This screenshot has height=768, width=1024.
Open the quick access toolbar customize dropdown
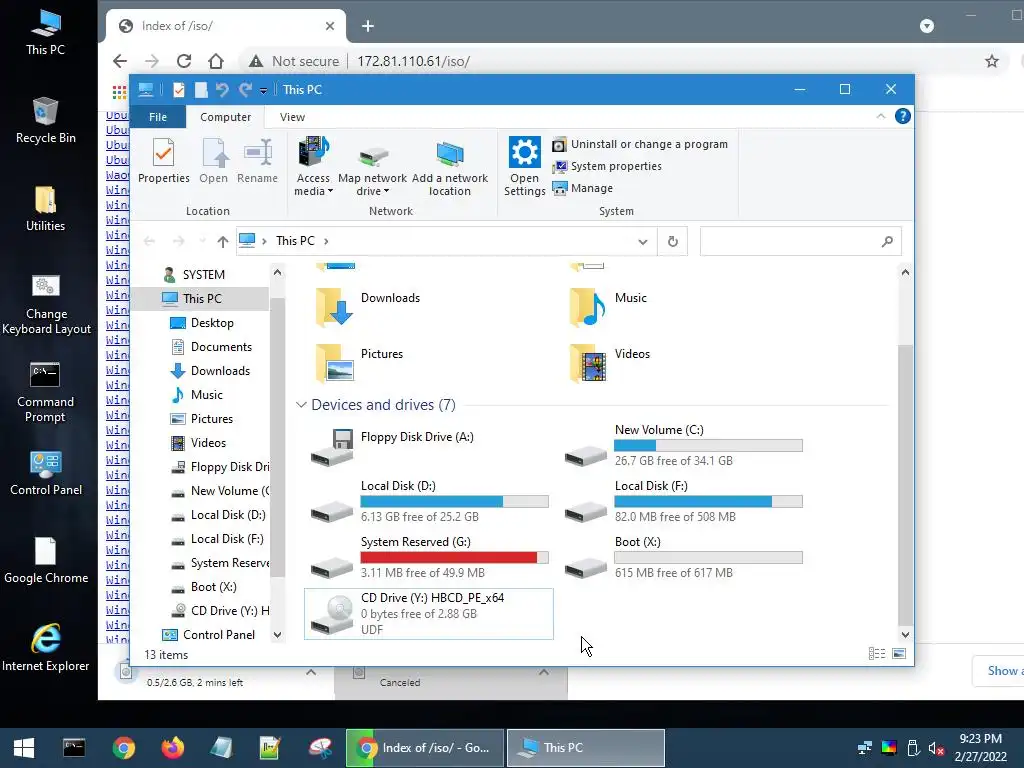(263, 90)
